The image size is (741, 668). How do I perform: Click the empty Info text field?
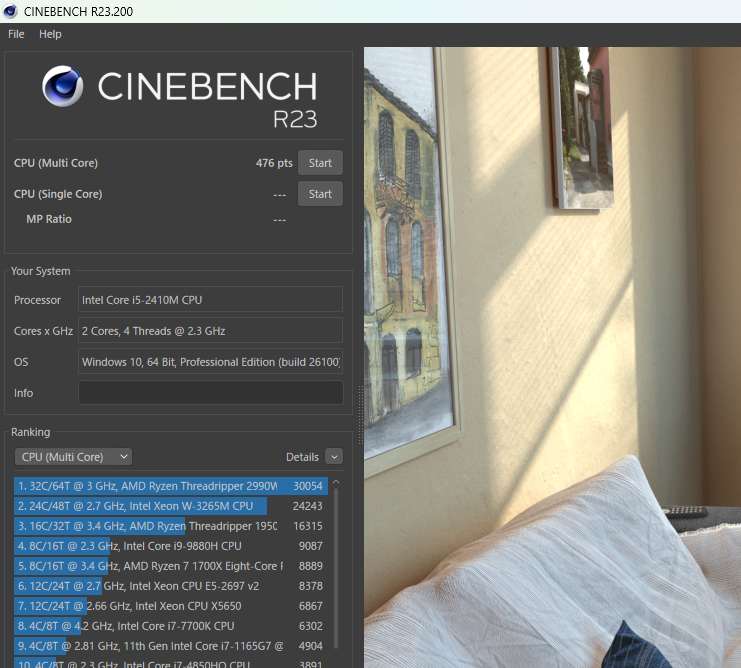[210, 393]
